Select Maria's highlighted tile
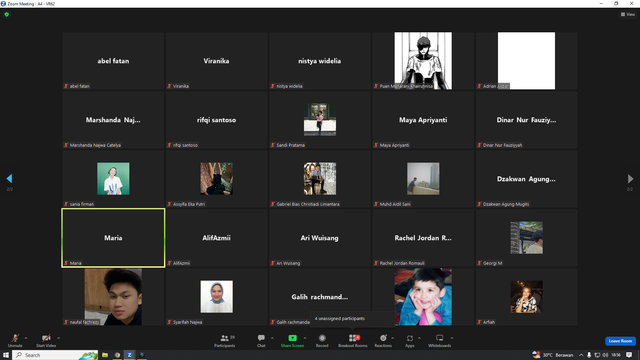 tap(113, 238)
